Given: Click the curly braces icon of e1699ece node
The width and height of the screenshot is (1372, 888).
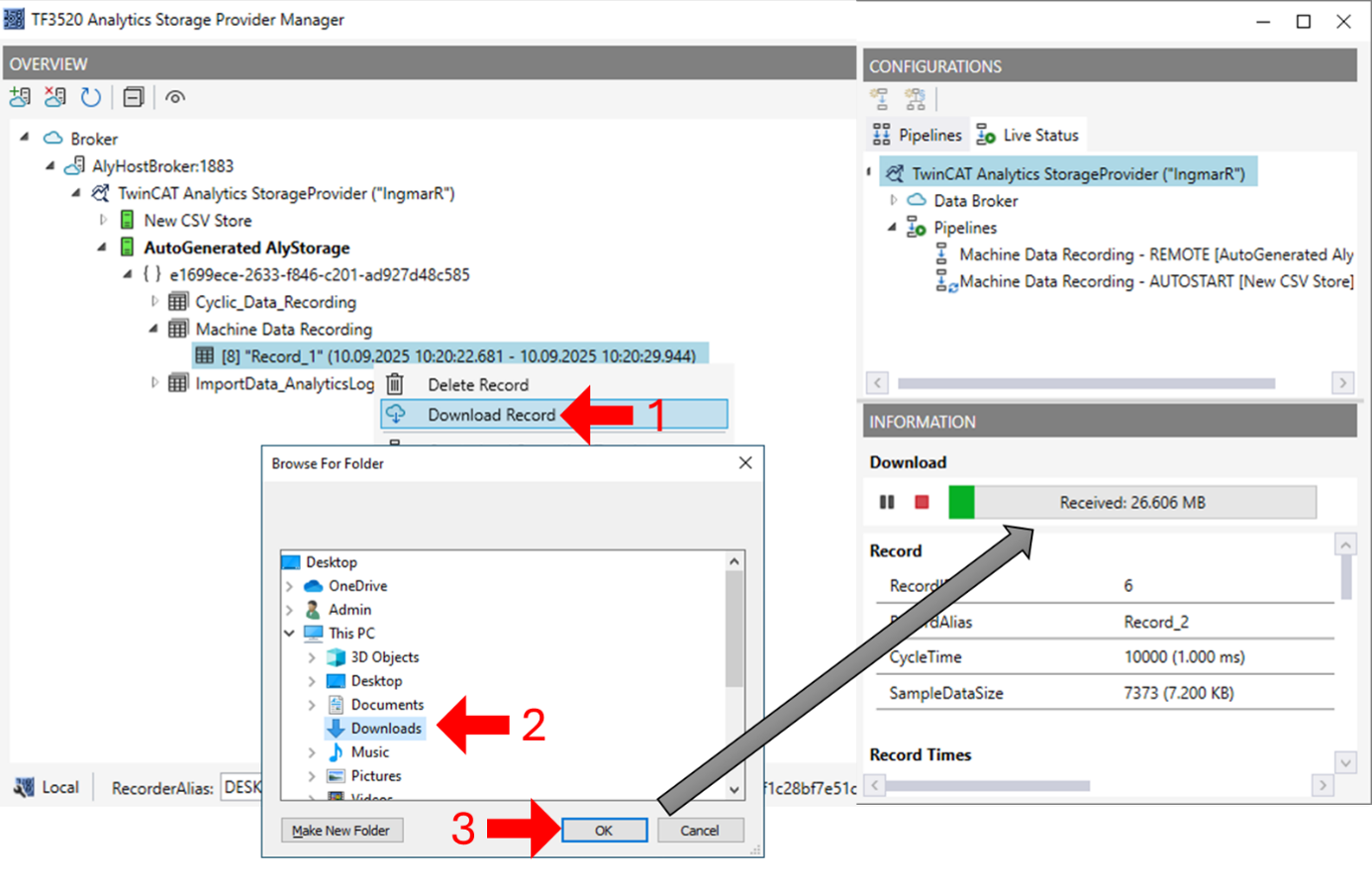Looking at the screenshot, I should point(152,274).
